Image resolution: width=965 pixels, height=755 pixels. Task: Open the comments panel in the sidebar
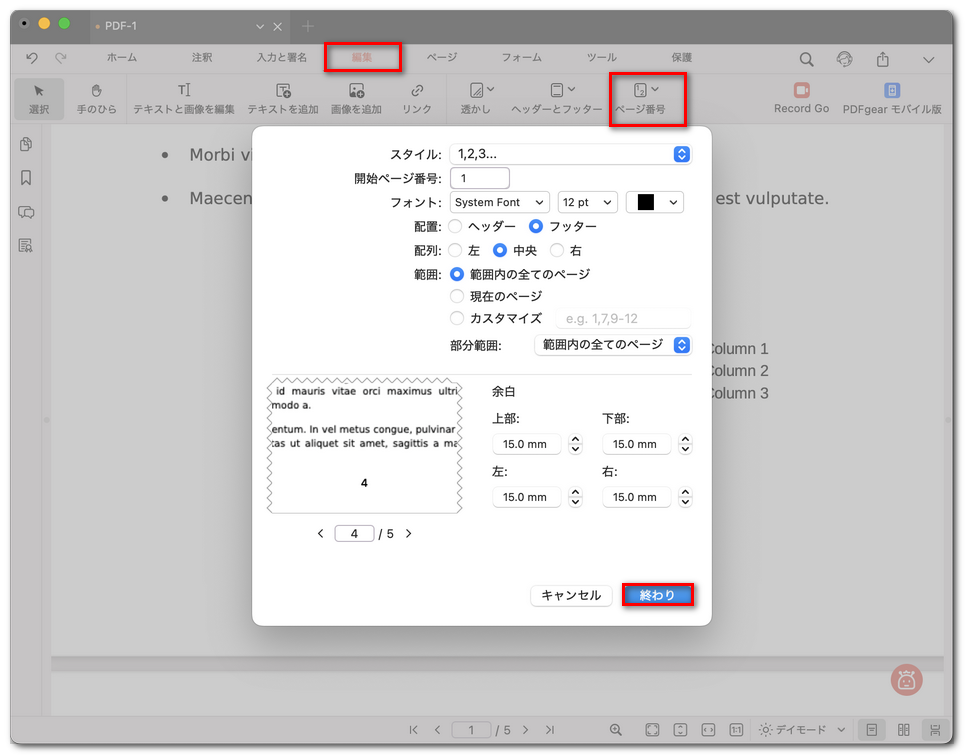[26, 212]
